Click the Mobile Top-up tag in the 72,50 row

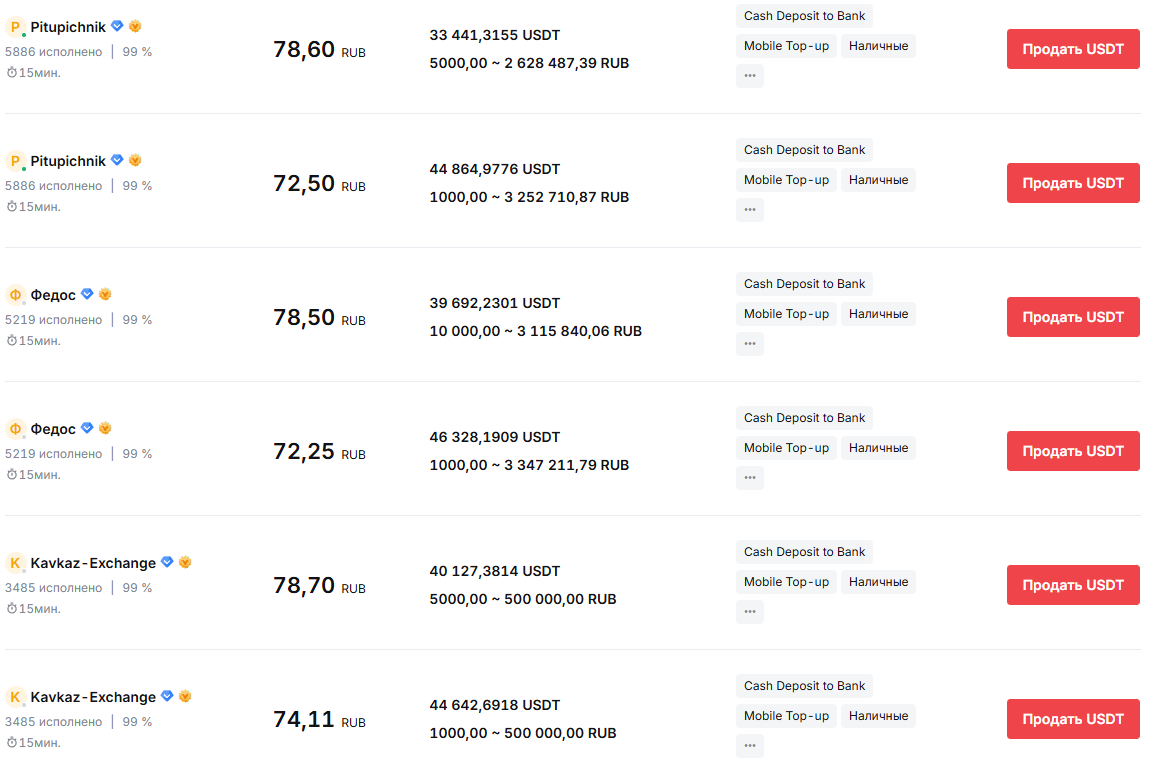click(786, 180)
